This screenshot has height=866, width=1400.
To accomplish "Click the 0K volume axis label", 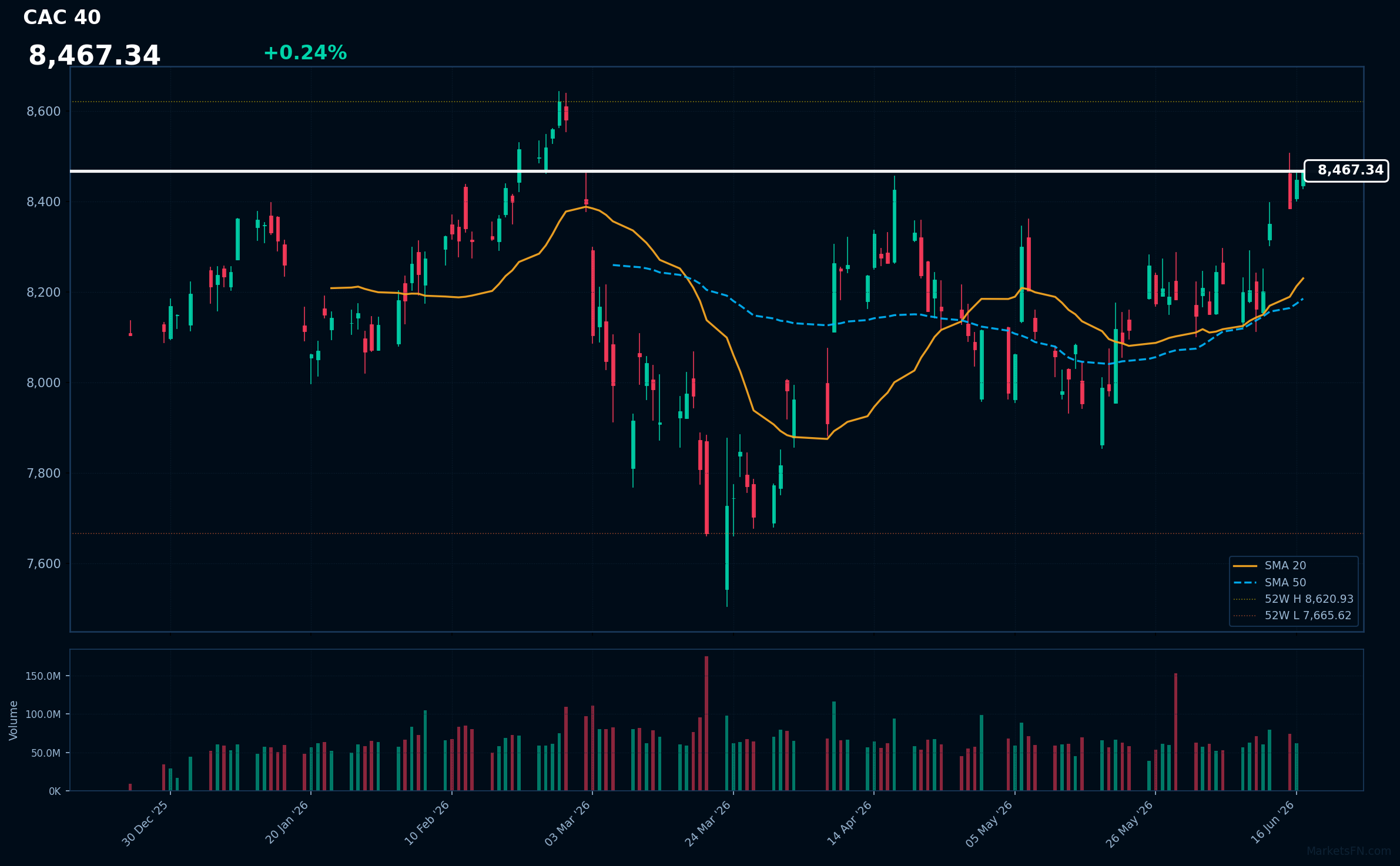I will tap(55, 791).
